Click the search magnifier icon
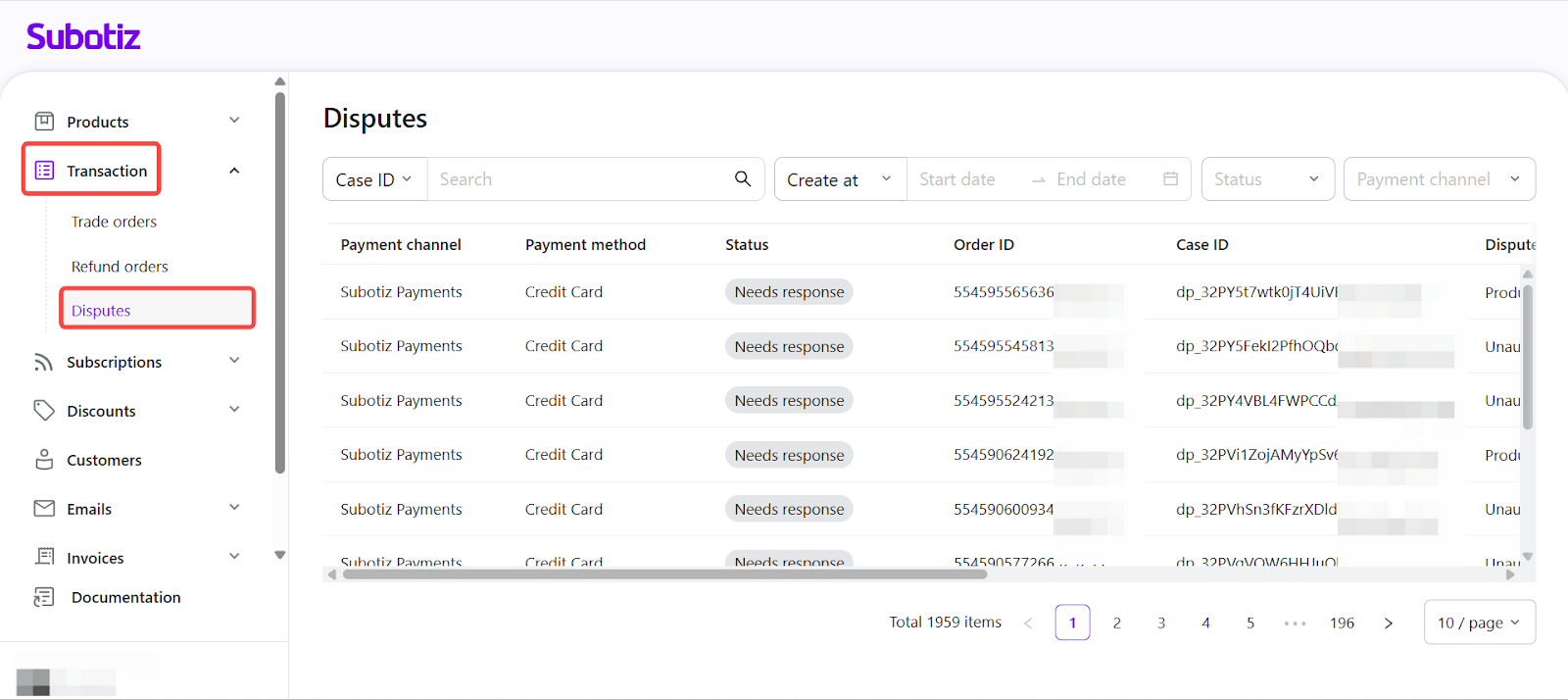The width and height of the screenshot is (1568, 700). [743, 178]
